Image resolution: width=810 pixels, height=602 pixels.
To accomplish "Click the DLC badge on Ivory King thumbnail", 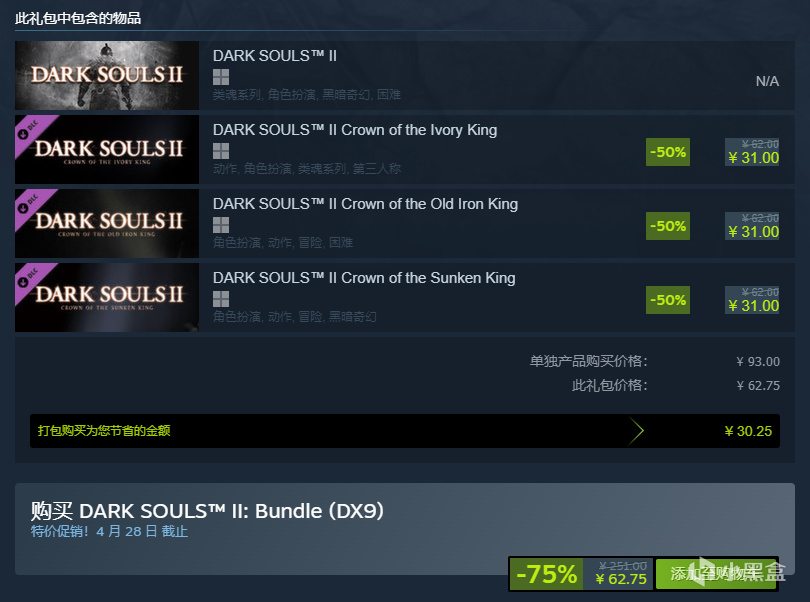I will [30, 130].
